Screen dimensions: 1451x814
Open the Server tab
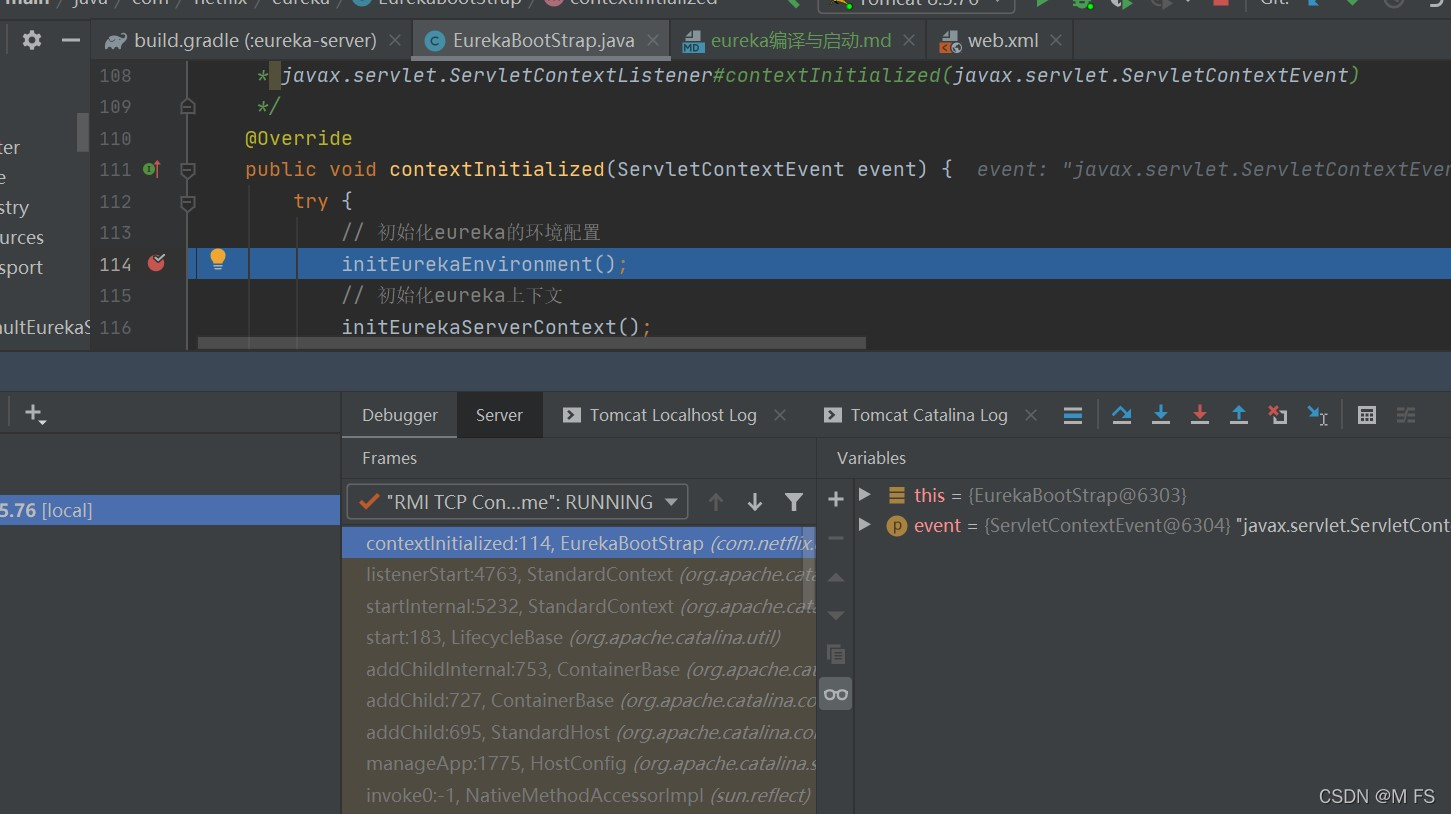pos(499,415)
